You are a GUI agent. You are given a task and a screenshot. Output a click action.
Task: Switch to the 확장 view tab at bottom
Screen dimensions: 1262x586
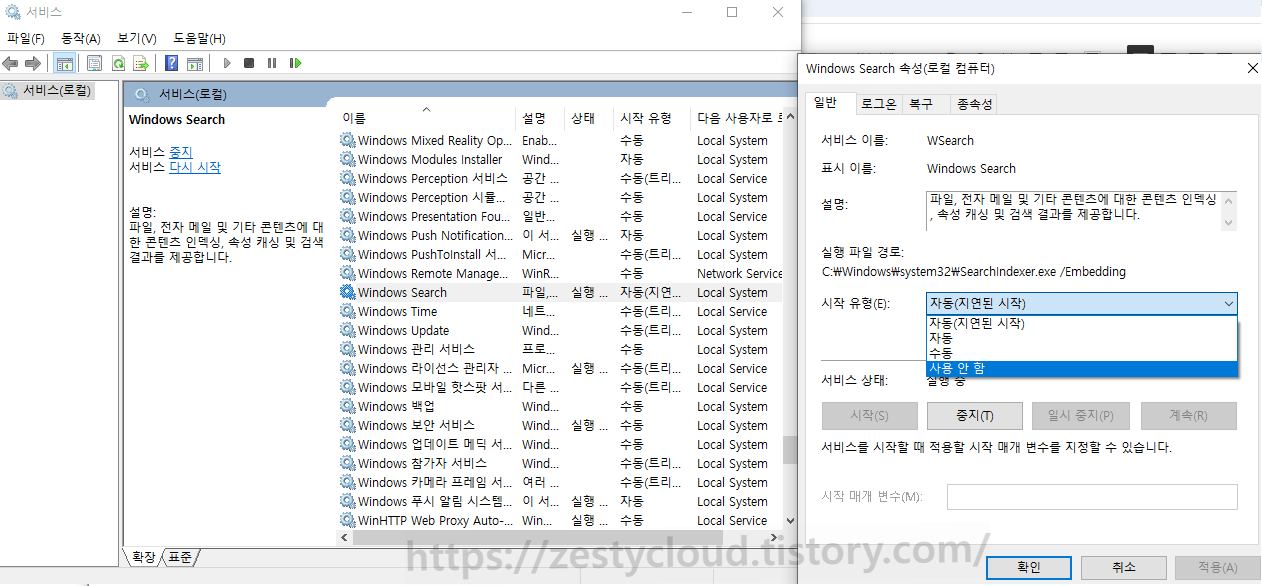click(144, 557)
